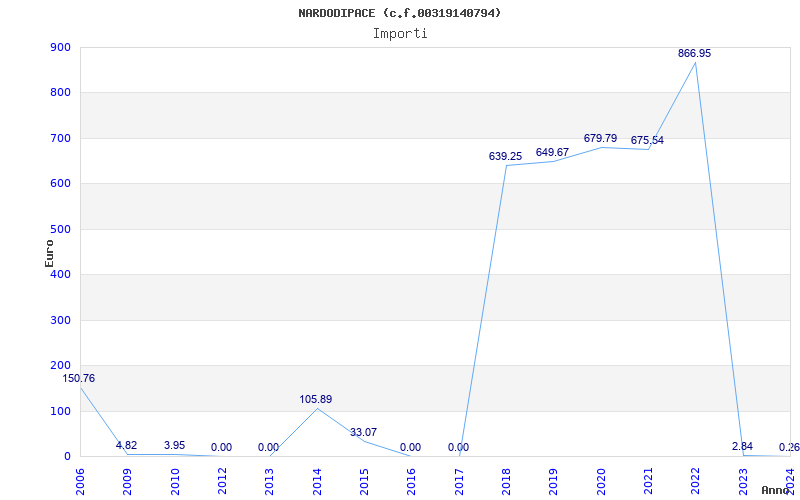Select the 639.25 value label for 2018
800x500 pixels.
tap(505, 156)
